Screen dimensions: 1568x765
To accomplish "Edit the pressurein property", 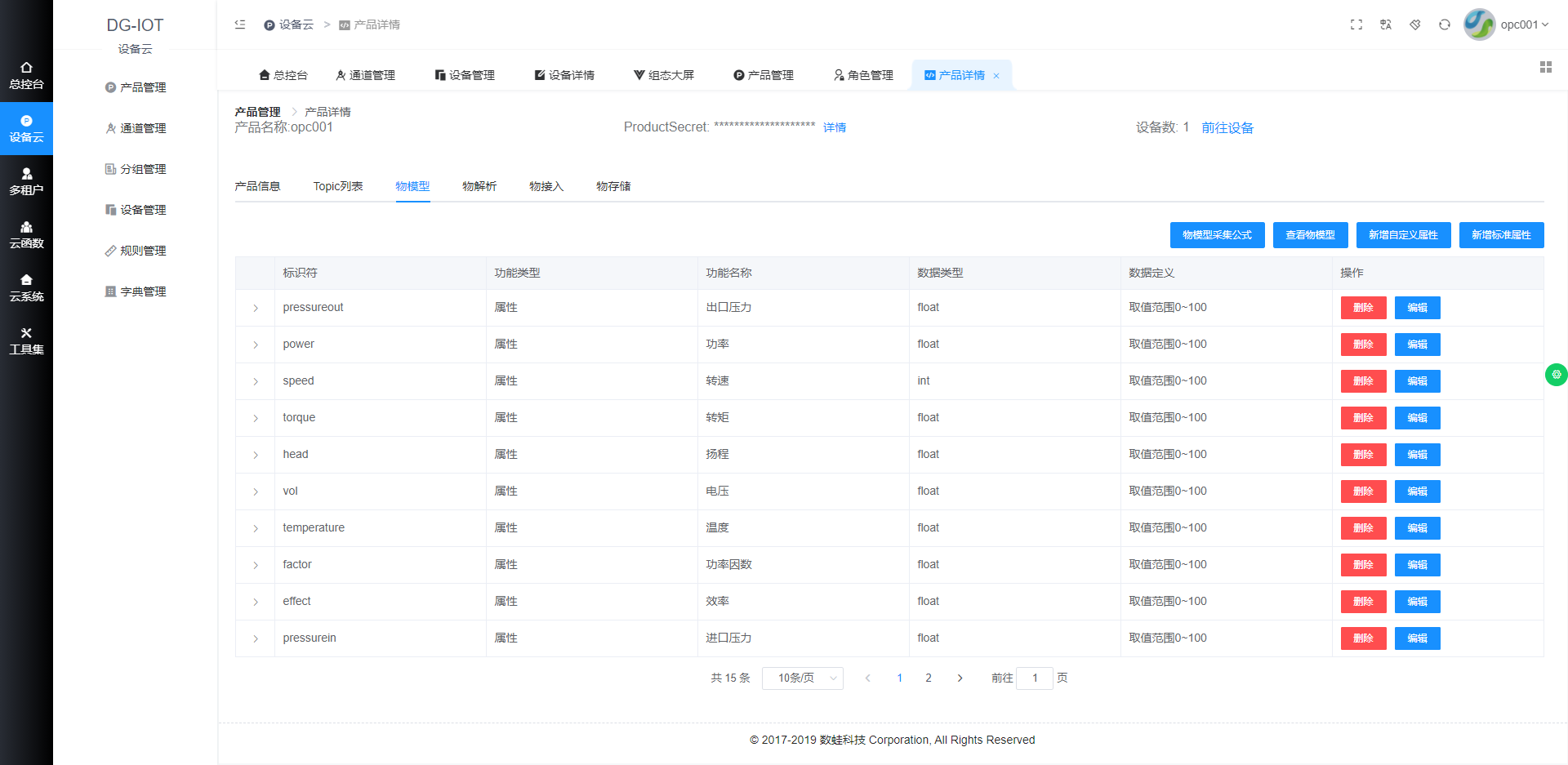I will 1417,638.
